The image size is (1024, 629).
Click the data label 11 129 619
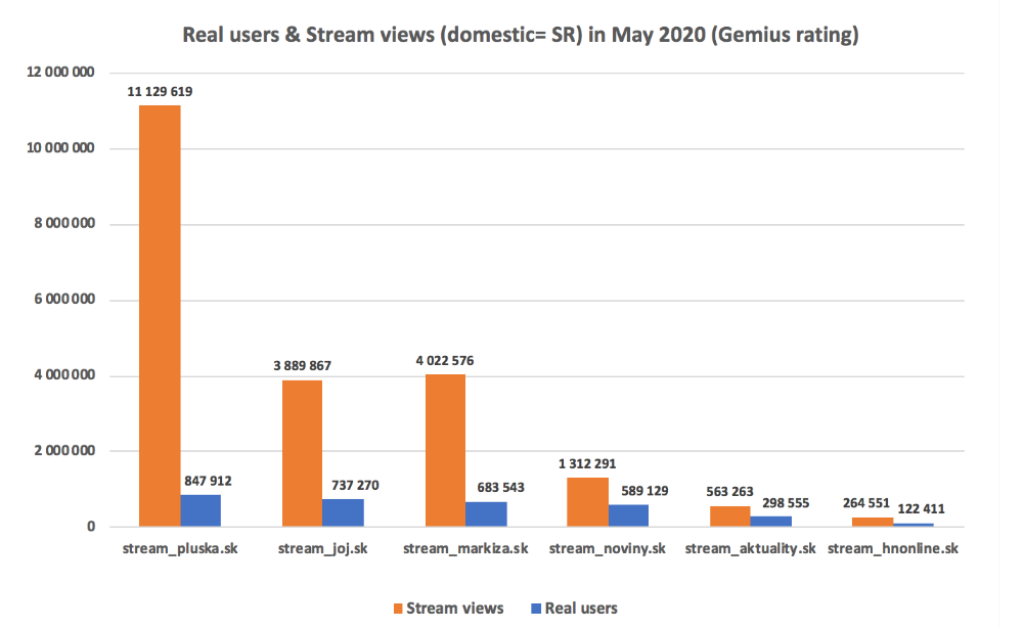point(160,92)
